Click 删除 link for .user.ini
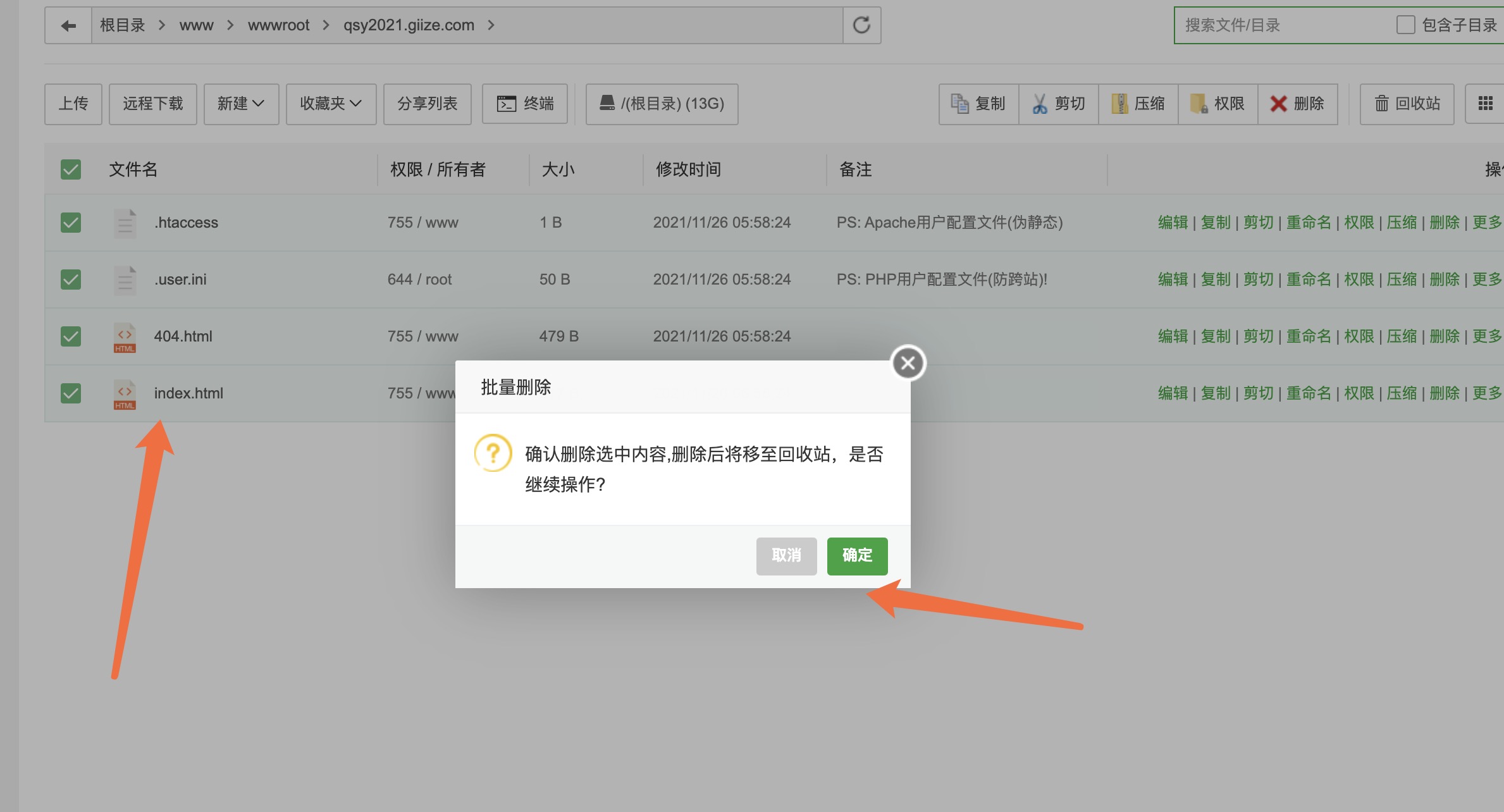 [x=1445, y=280]
